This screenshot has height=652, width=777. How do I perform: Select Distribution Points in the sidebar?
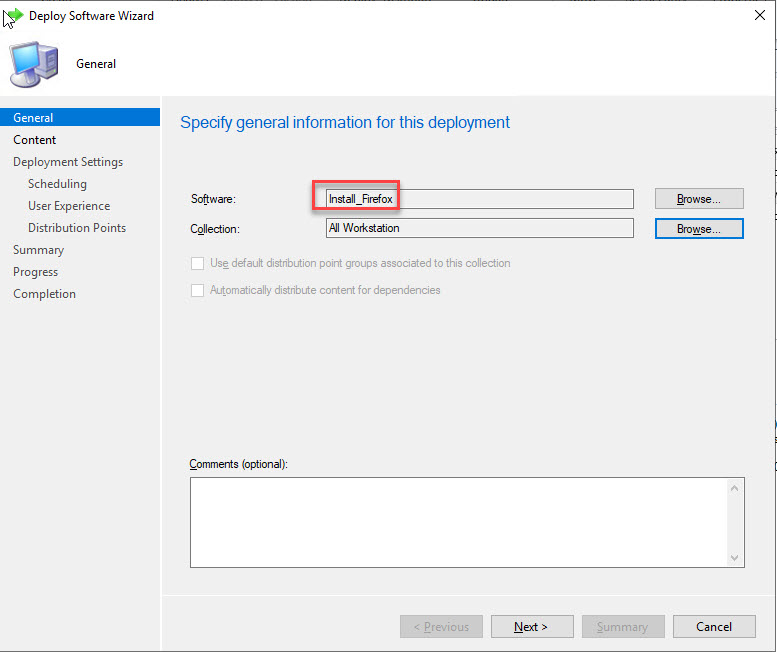[77, 228]
